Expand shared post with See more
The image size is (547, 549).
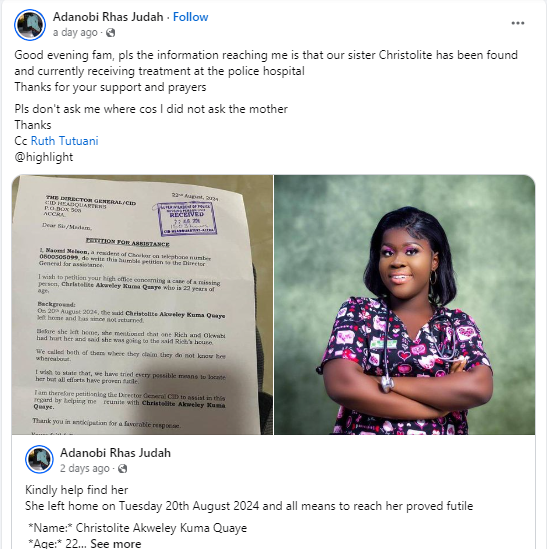coord(116,543)
